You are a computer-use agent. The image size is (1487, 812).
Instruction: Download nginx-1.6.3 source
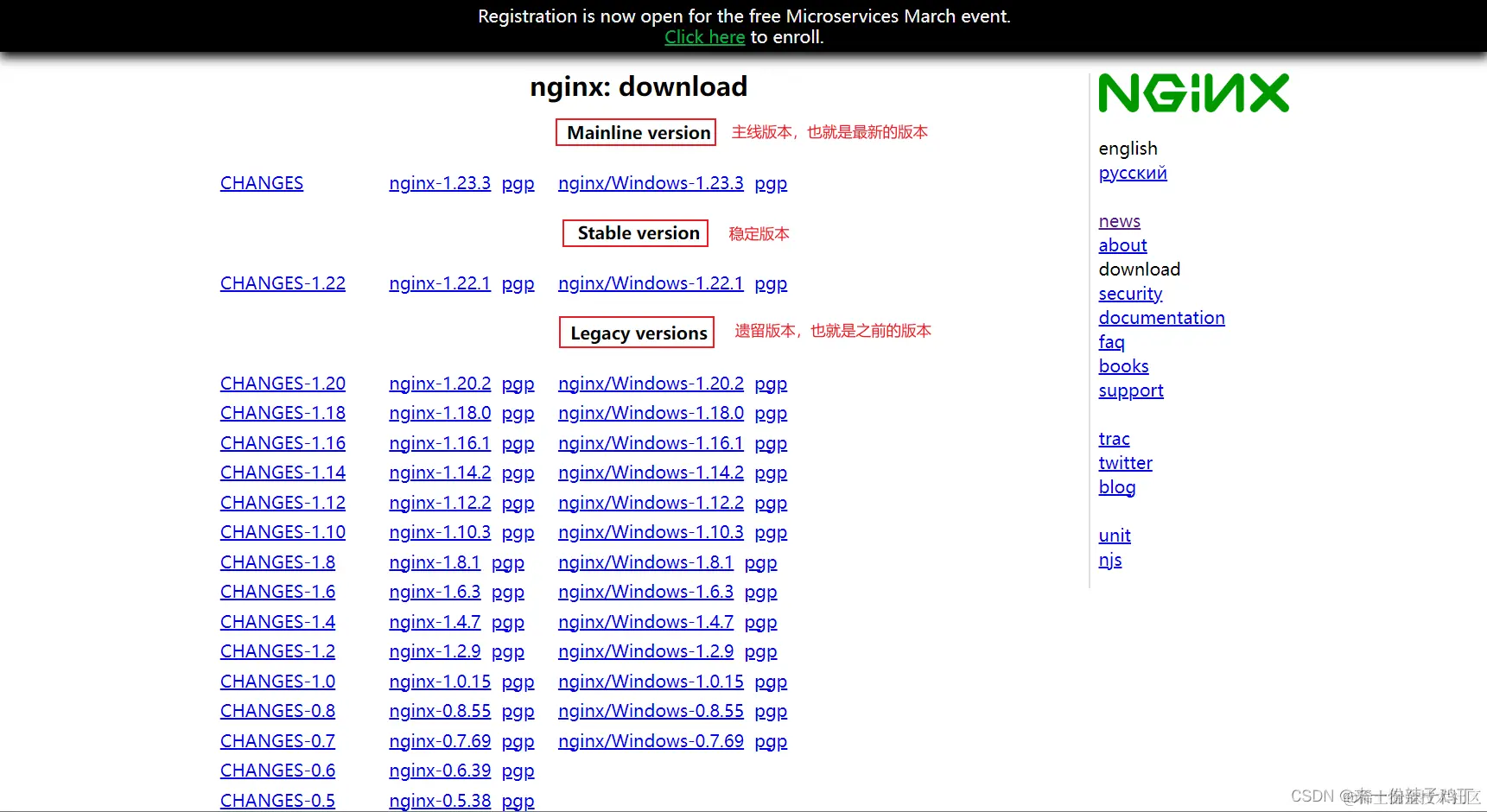click(x=435, y=592)
